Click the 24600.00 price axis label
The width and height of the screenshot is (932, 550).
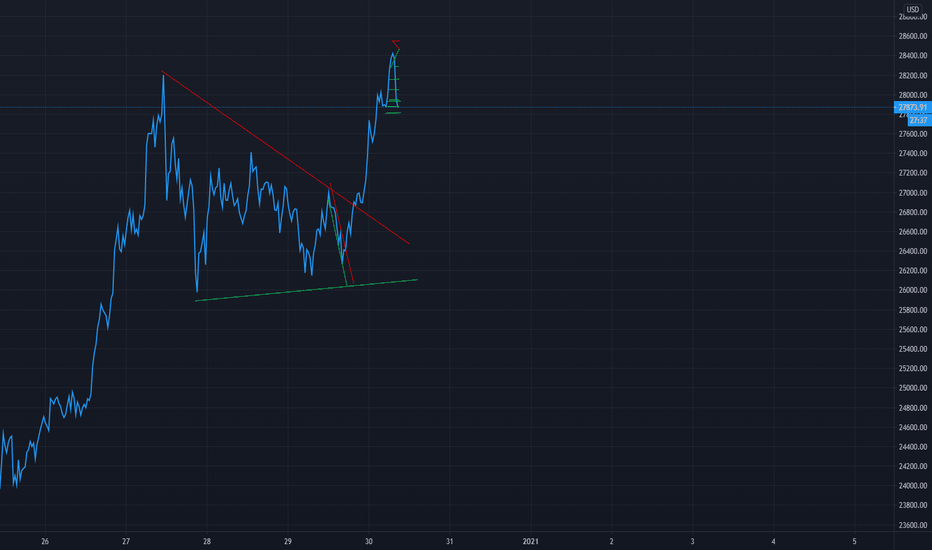coord(912,427)
